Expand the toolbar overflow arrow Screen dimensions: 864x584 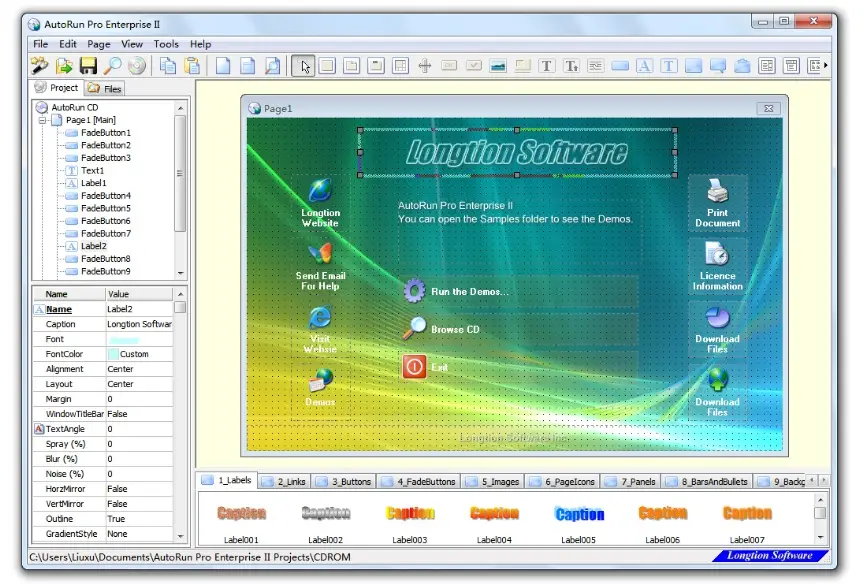(x=825, y=66)
